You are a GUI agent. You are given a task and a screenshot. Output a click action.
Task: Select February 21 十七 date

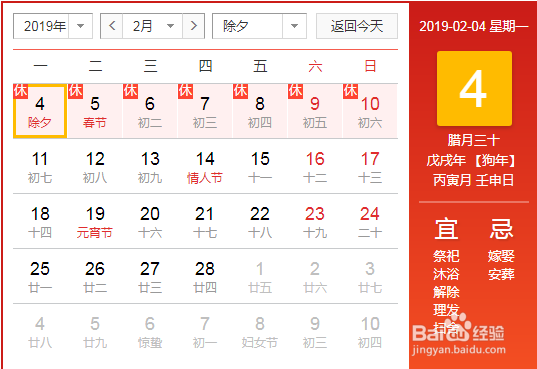coord(205,221)
